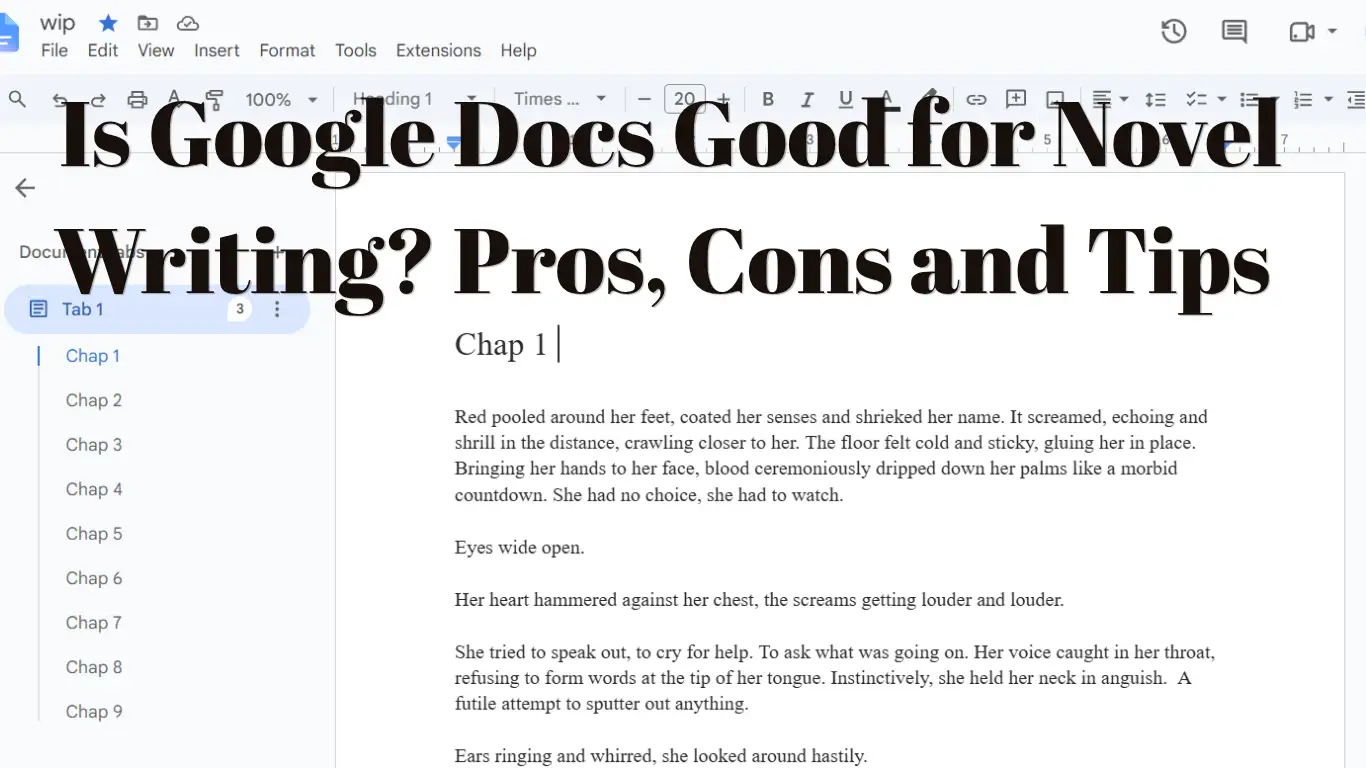
Task: Open the text alignment dropdown
Action: coord(1110,99)
